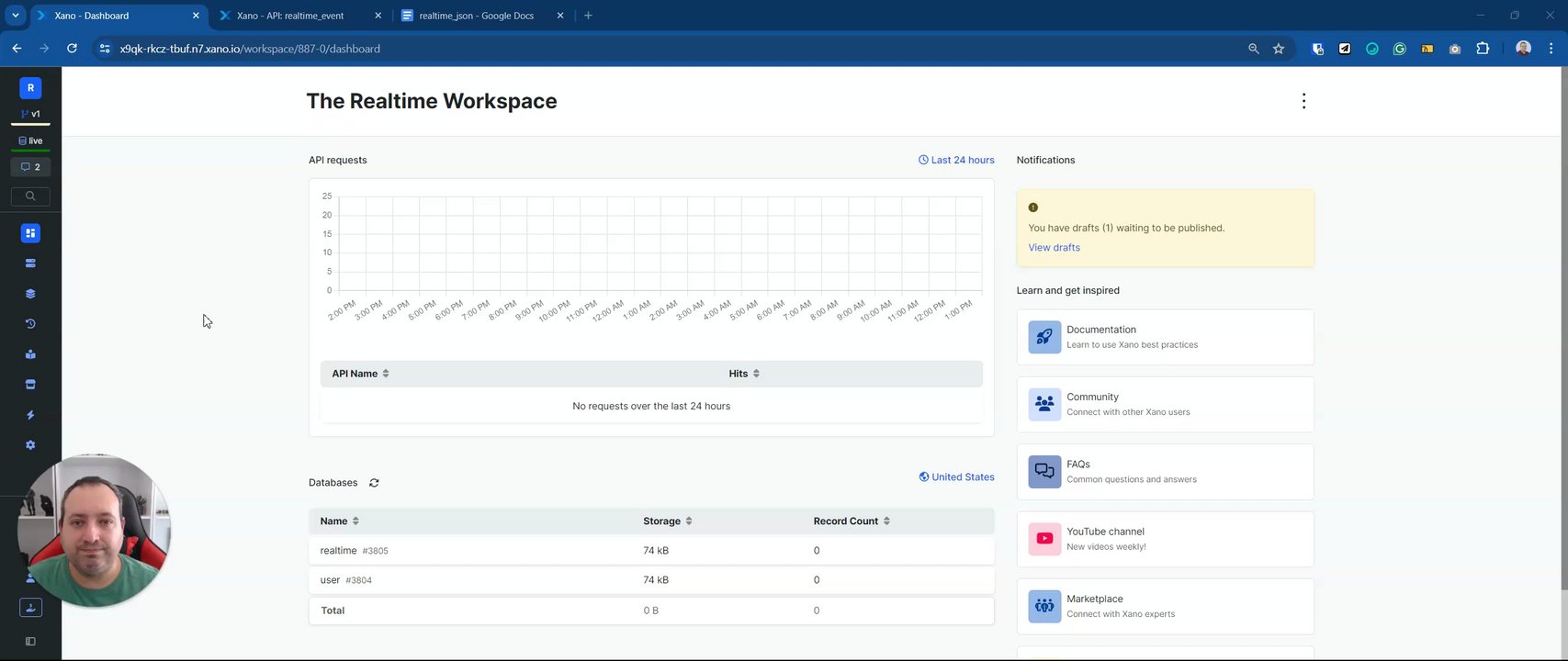
Task: Collapse the sidebar with the panel icon
Action: tap(30, 642)
